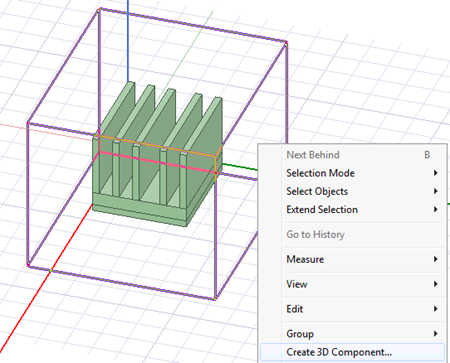Click the Go to History entry
The width and height of the screenshot is (450, 363).
click(x=353, y=235)
